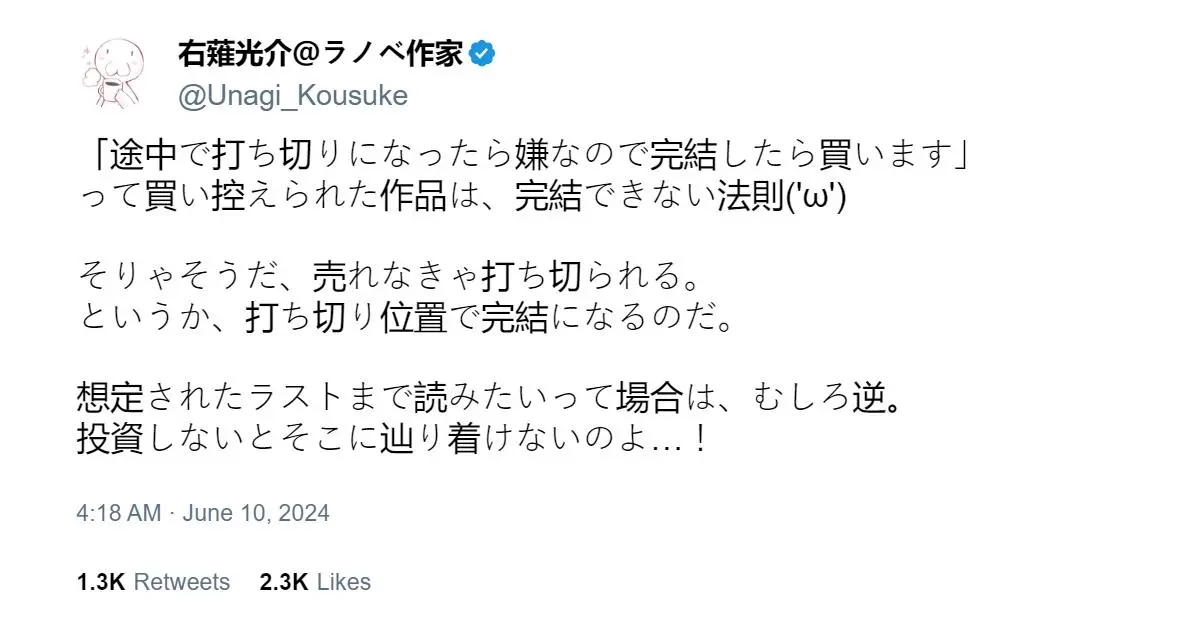Click the June 10, 2024 date
This screenshot has width=1200, height=627.
pyautogui.click(x=256, y=513)
